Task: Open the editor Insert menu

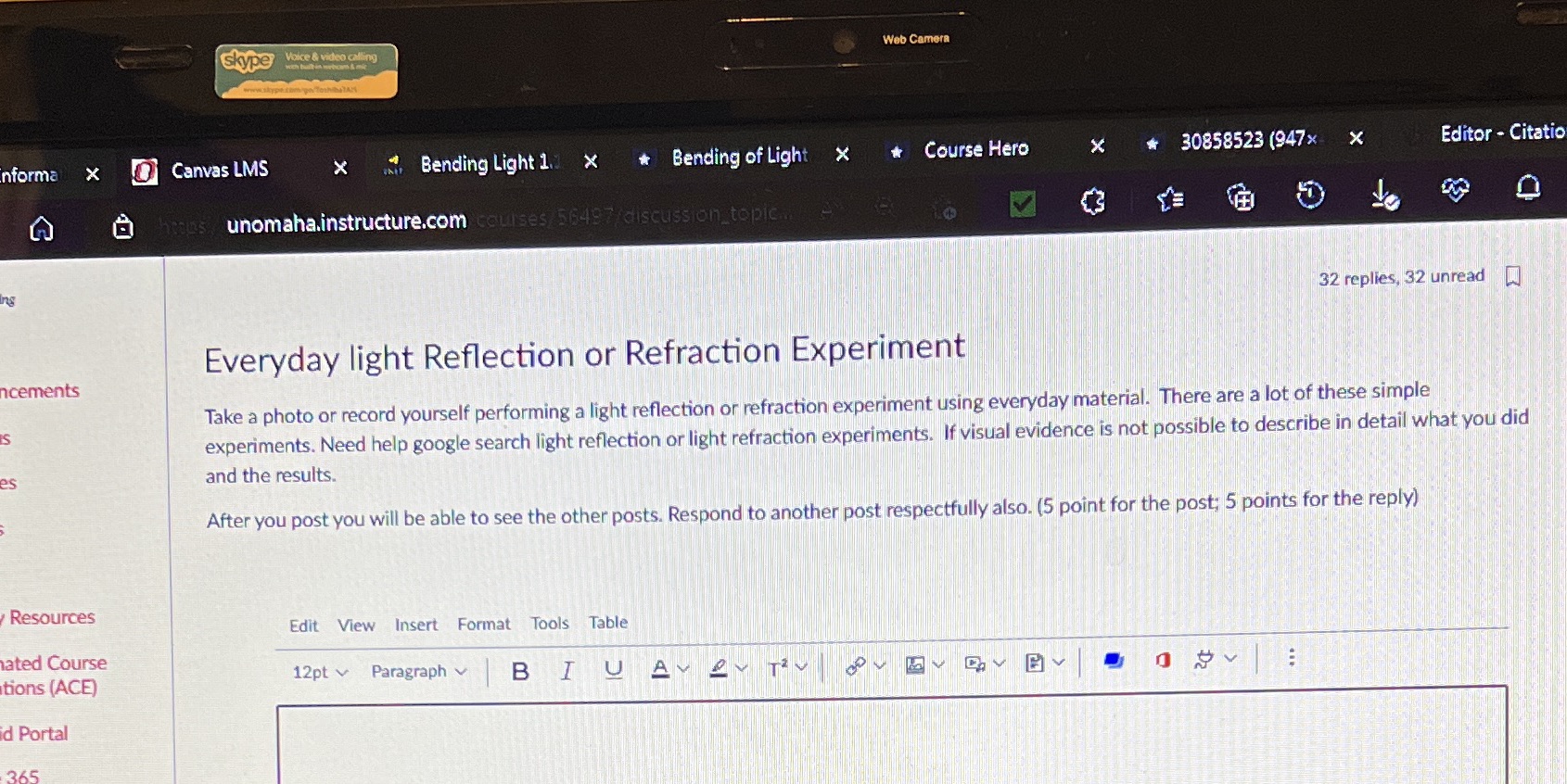Action: click(x=416, y=625)
